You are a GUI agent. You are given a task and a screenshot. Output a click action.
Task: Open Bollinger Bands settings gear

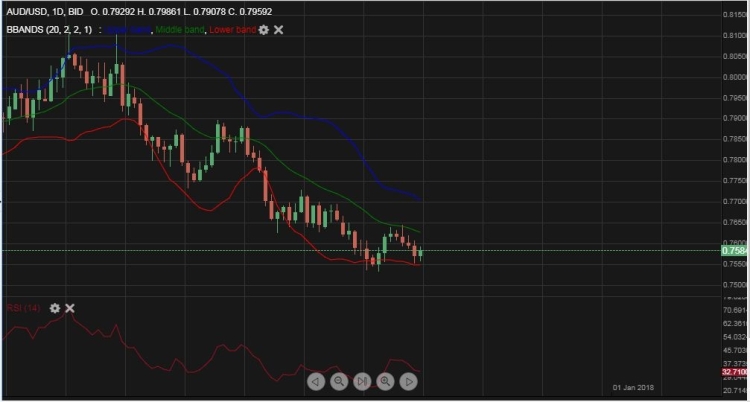264,30
